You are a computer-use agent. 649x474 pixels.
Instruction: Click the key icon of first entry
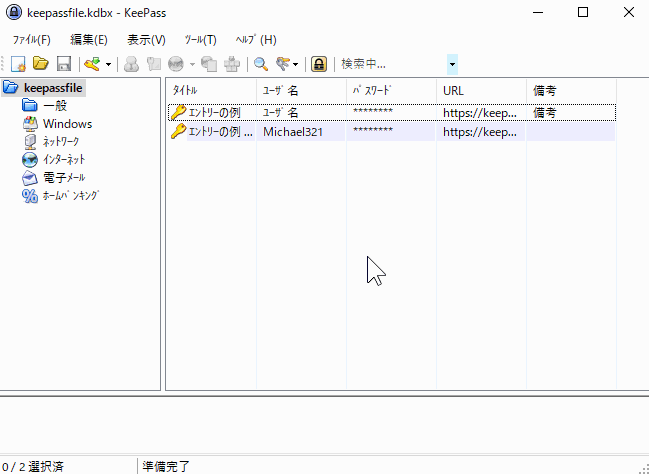click(178, 113)
